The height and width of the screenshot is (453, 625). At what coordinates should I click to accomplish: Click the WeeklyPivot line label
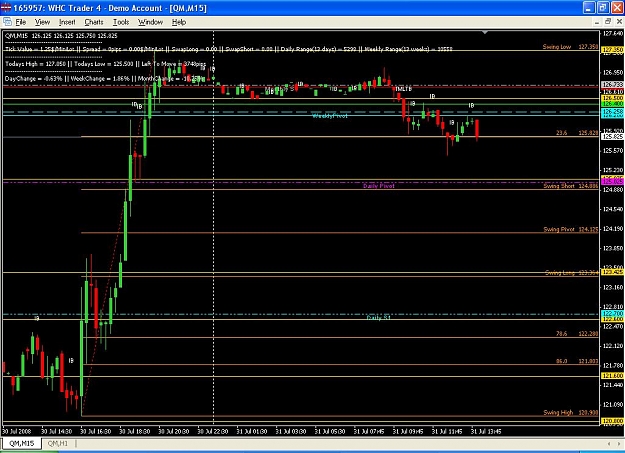330,116
